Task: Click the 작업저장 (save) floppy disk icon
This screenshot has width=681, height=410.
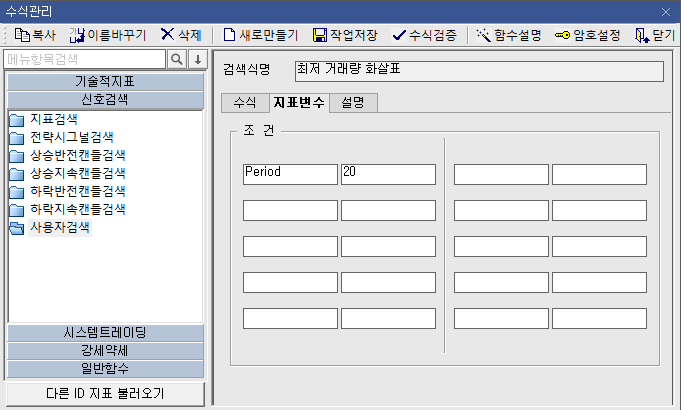Action: (320, 35)
